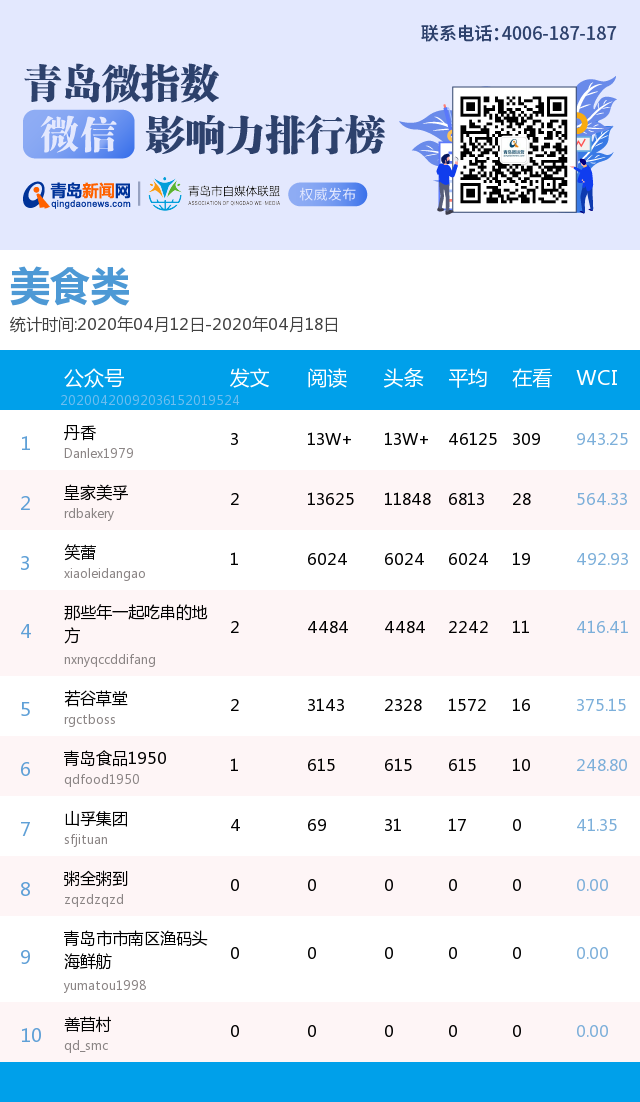This screenshot has height=1102, width=640.
Task: Click the QR code image
Action: pyautogui.click(x=514, y=149)
